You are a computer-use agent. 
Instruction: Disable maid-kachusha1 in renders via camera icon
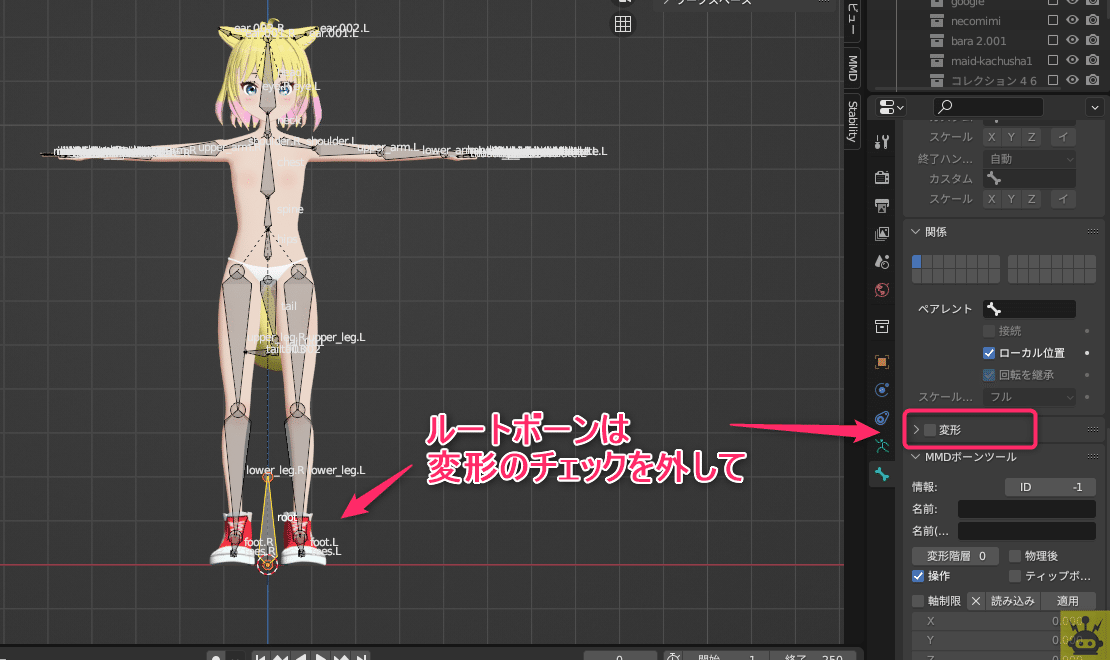tap(1093, 60)
